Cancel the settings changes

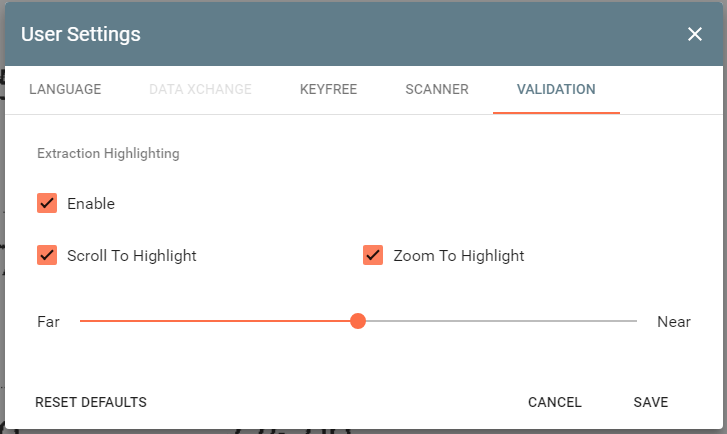555,402
